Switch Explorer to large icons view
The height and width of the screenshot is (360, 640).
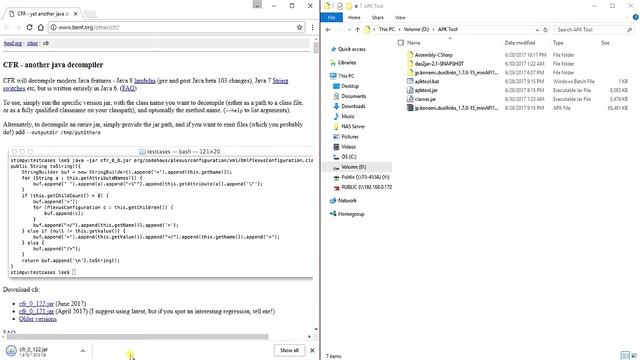point(634,356)
